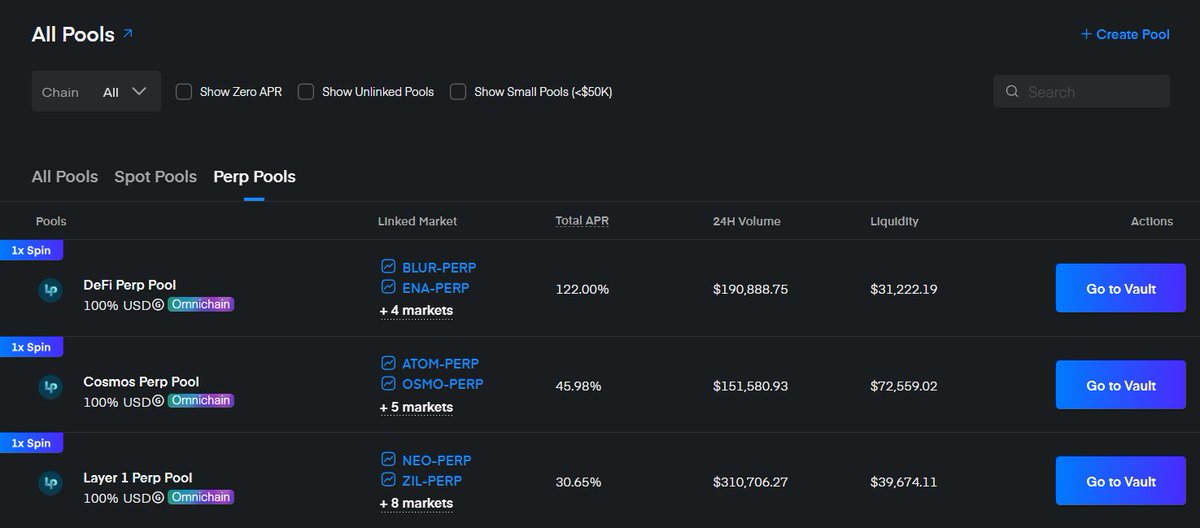The height and width of the screenshot is (528, 1200).
Task: Click the Omnichain tag under Cosmos Perp Pool
Action: tap(200, 400)
